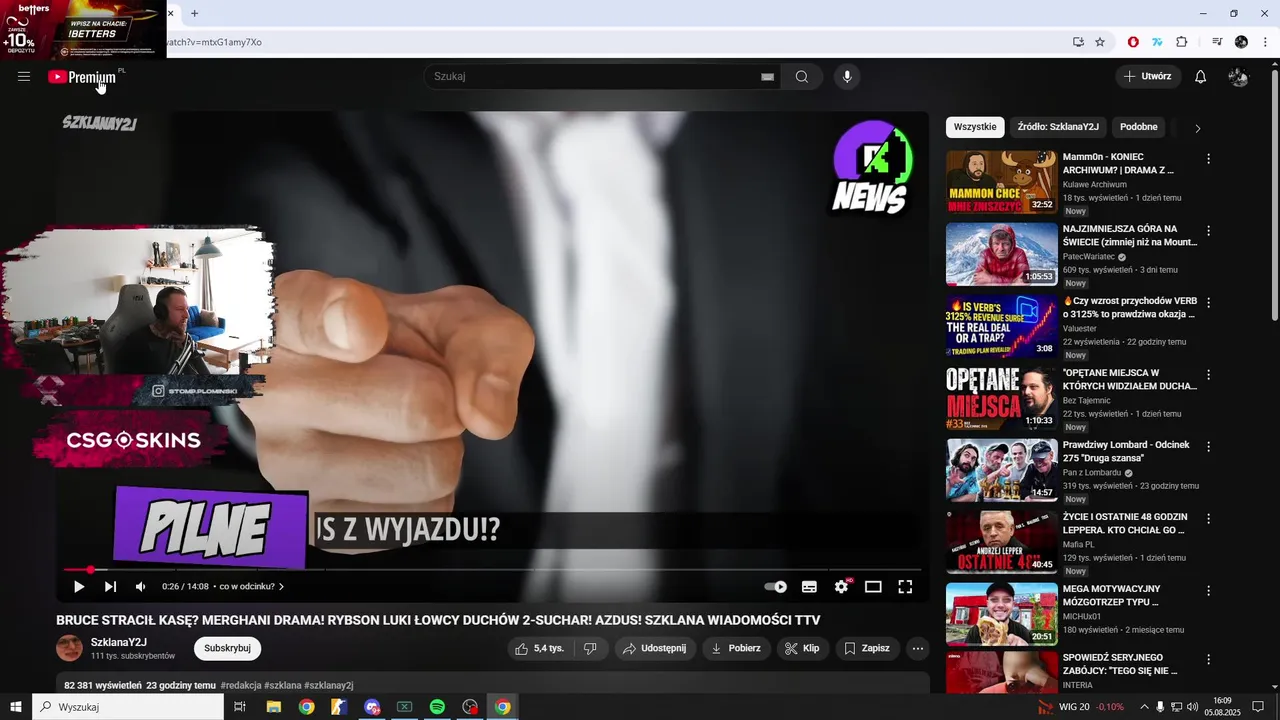Like the video with 5,4 tys.
Viewport: 1280px width, 720px height.
point(540,649)
